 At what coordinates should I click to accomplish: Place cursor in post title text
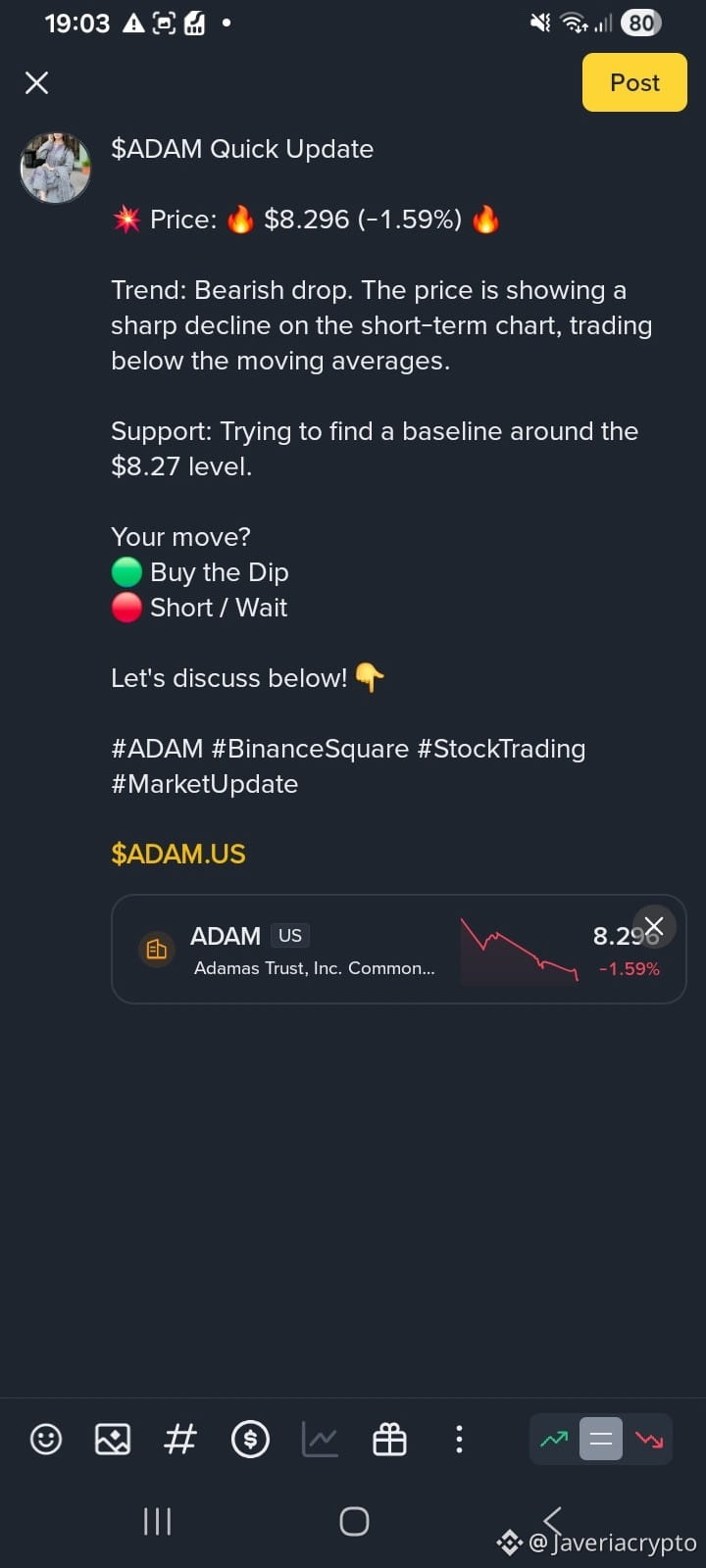(242, 149)
